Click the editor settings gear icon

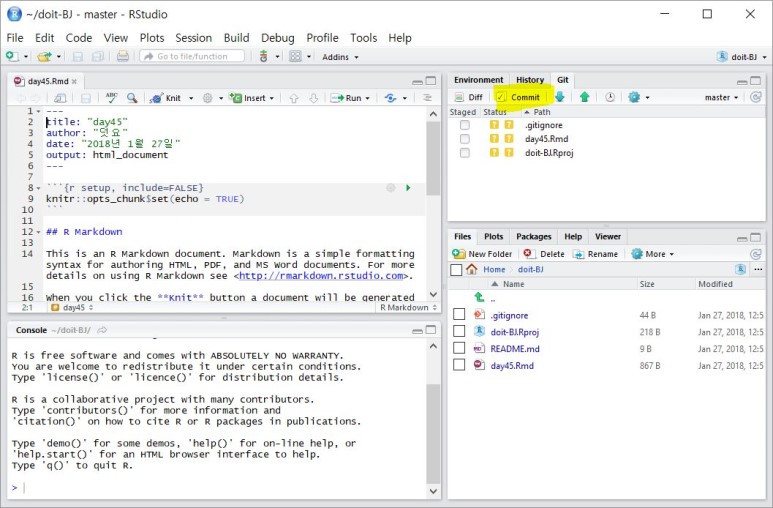[x=208, y=98]
